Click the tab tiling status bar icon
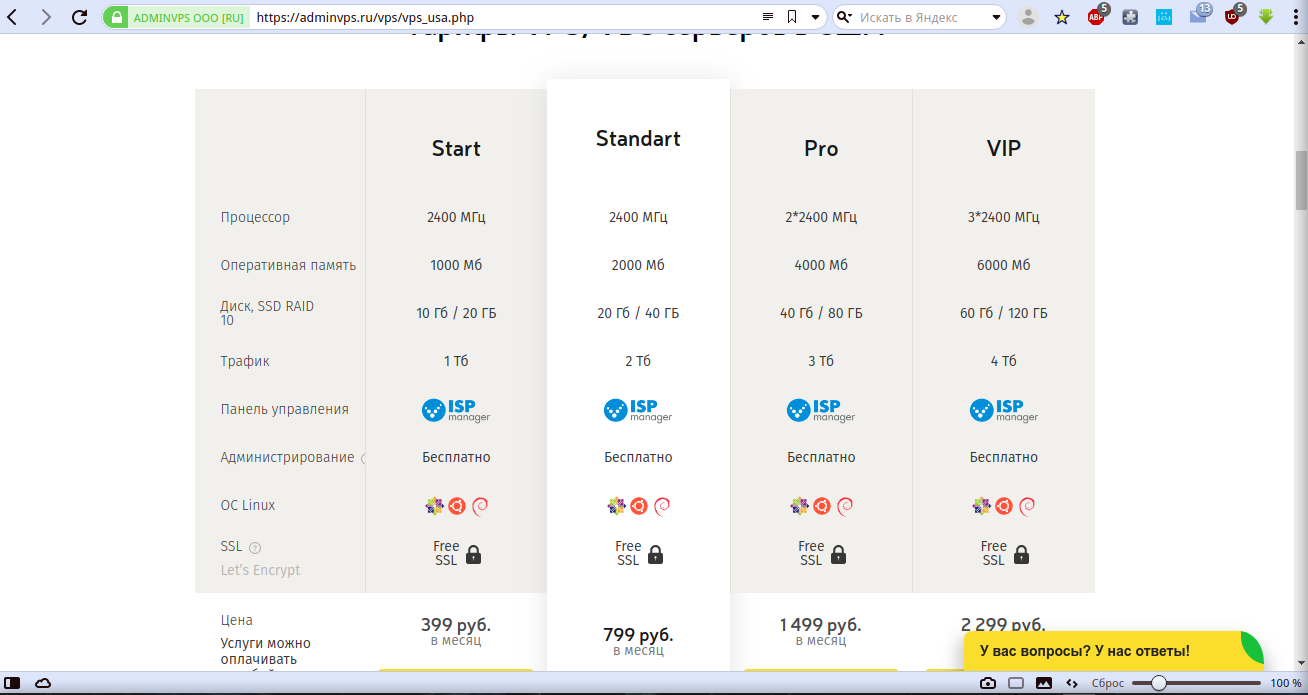The width and height of the screenshot is (1308, 695). 1016,683
